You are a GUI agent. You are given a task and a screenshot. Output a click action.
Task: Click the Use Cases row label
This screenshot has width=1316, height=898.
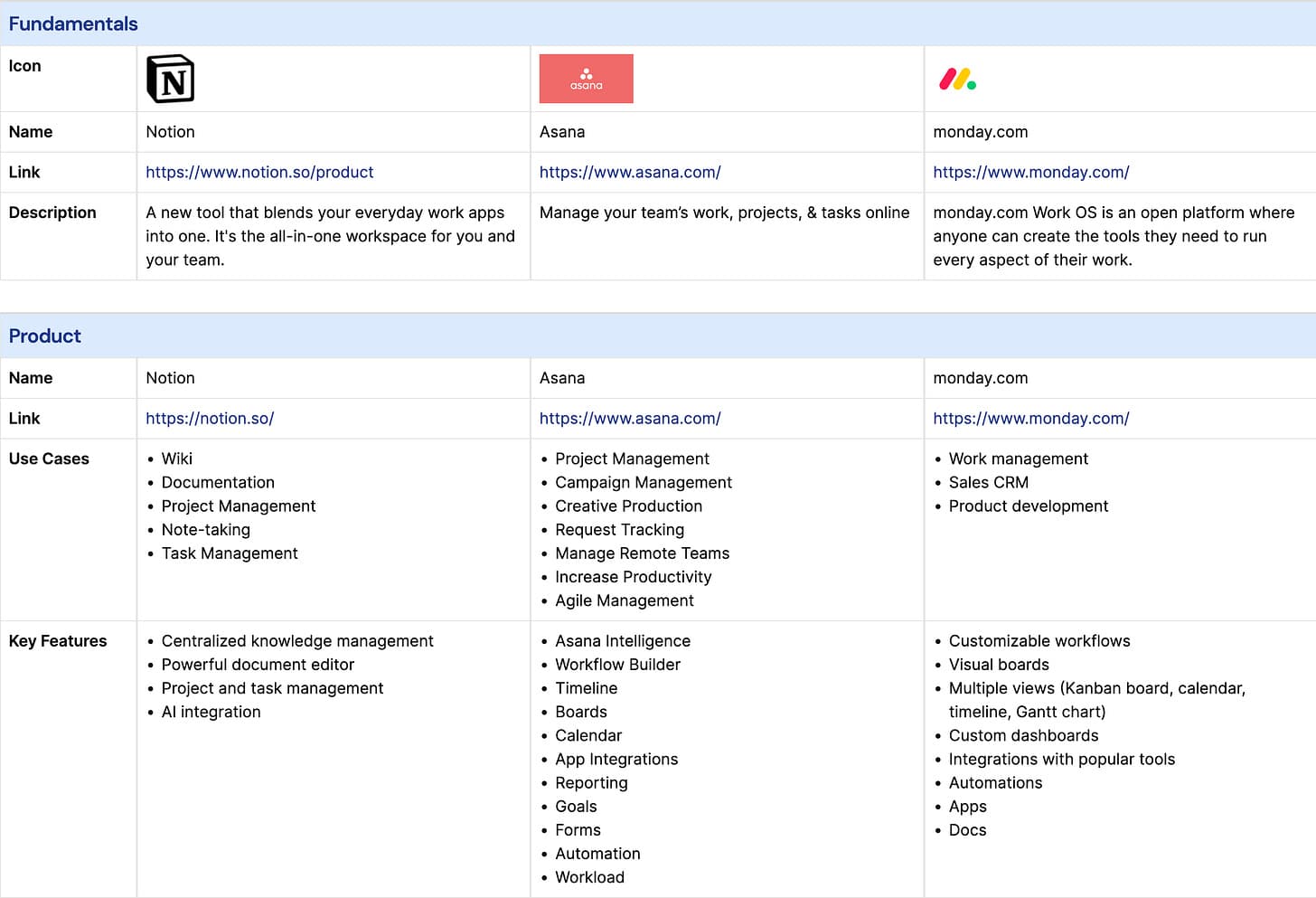(x=49, y=459)
